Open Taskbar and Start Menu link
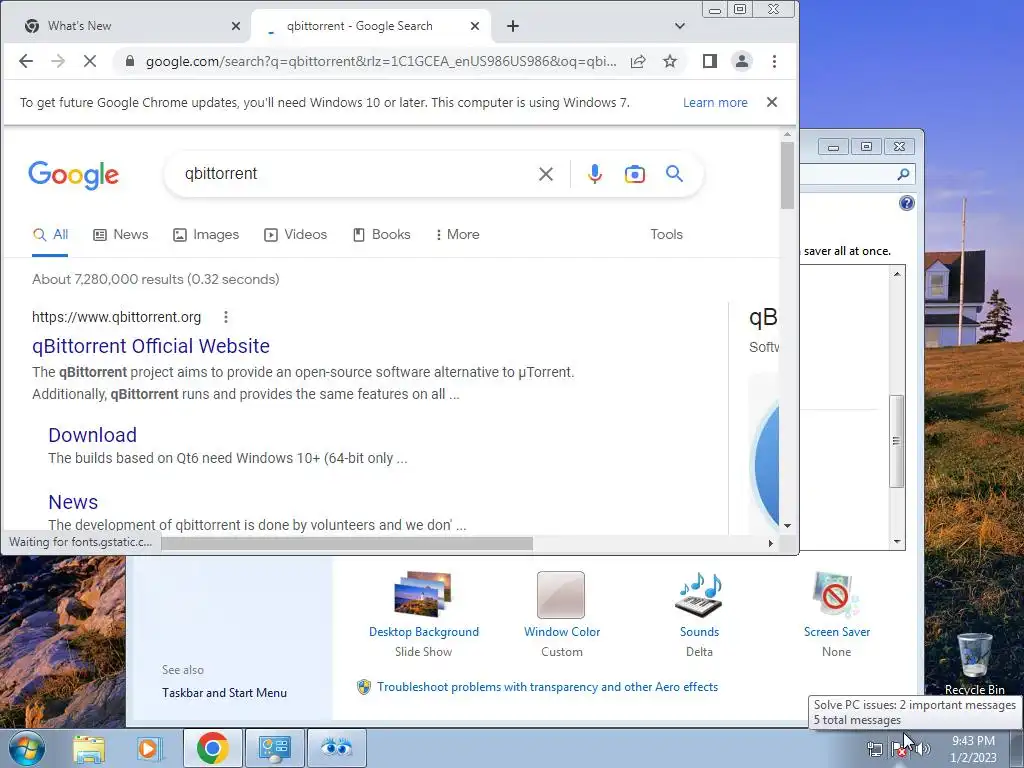The height and width of the screenshot is (768, 1024). click(x=224, y=693)
